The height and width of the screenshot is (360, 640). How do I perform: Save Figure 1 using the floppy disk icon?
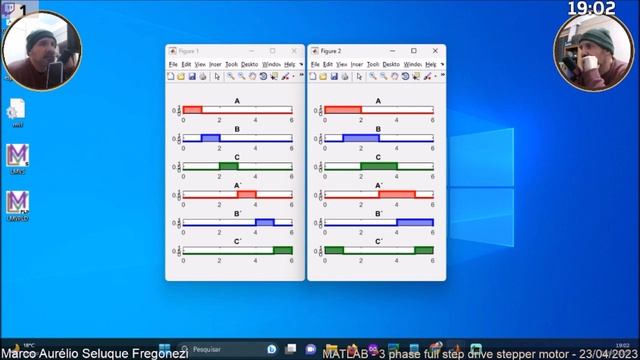[192, 76]
